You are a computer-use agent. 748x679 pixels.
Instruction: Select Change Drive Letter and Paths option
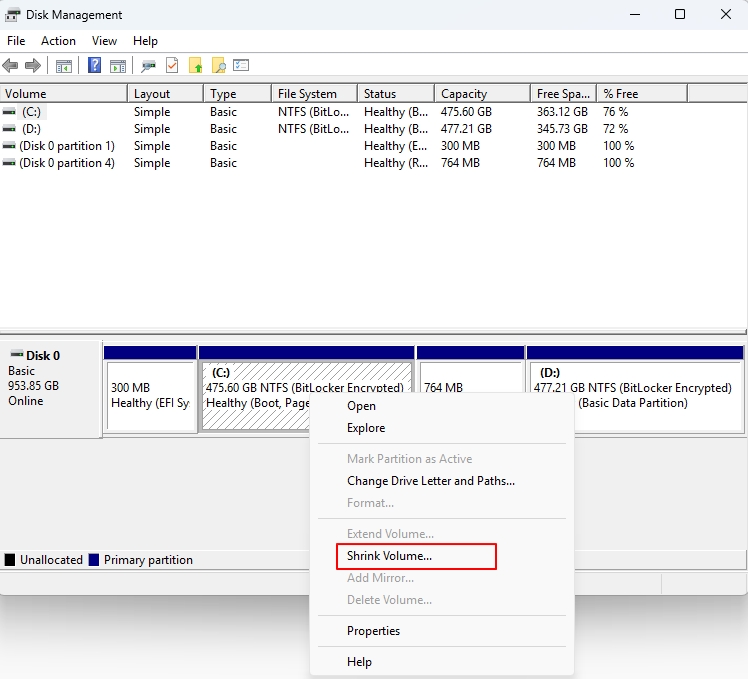point(430,481)
